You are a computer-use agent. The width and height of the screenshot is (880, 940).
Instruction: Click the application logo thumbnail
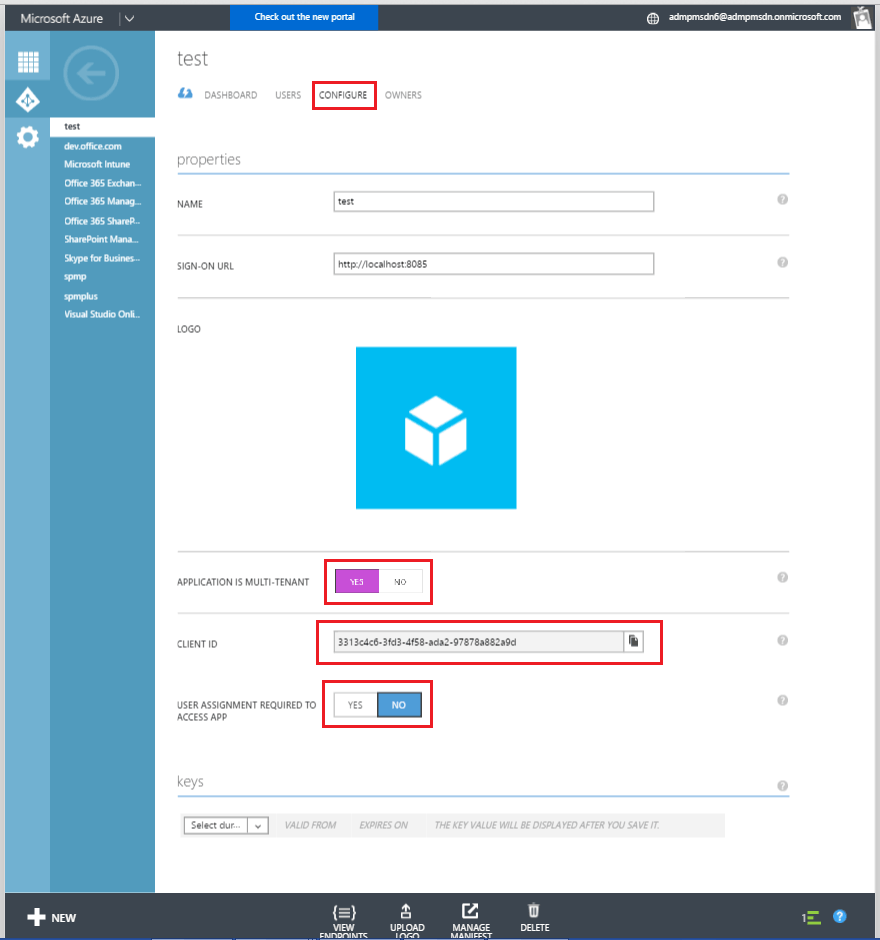[x=436, y=427]
